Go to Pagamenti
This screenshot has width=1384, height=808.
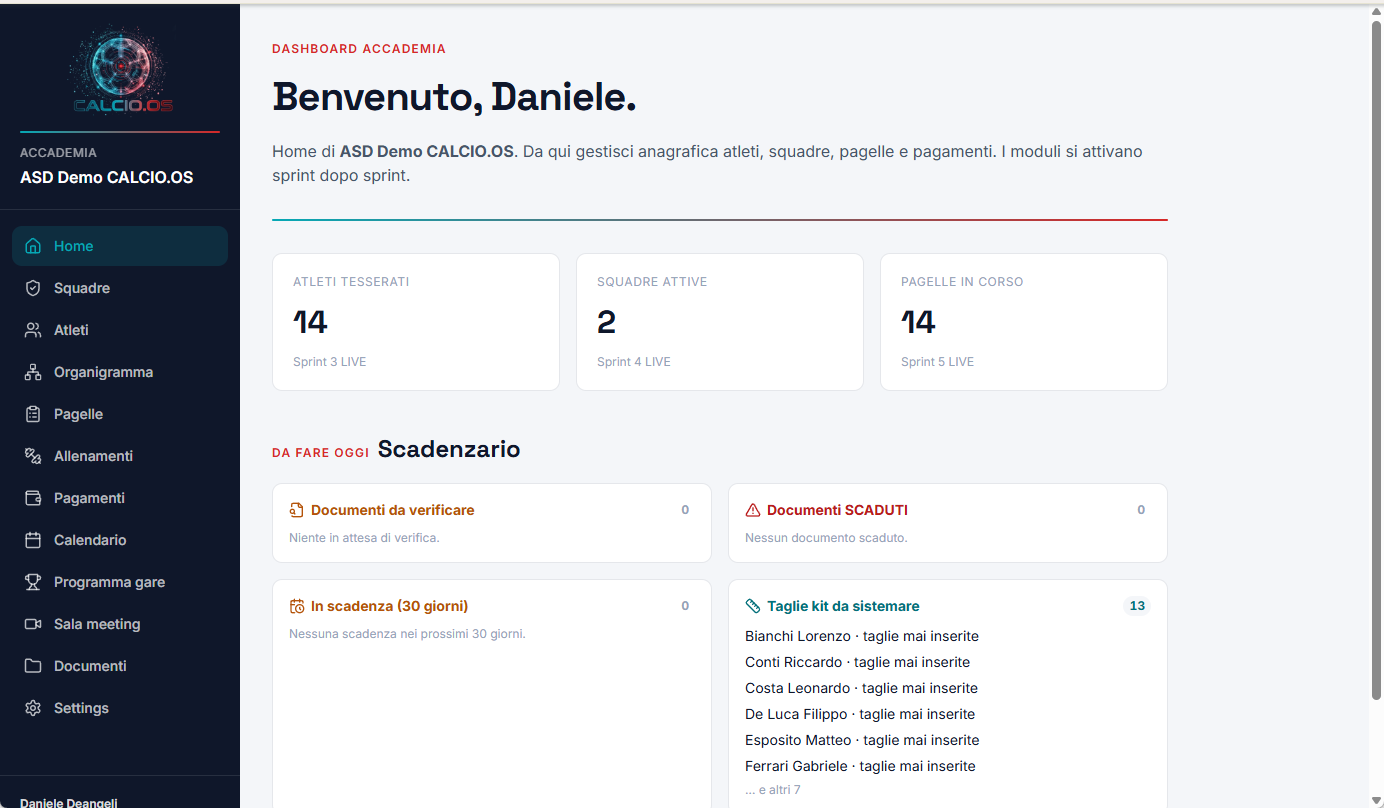[x=120, y=498]
